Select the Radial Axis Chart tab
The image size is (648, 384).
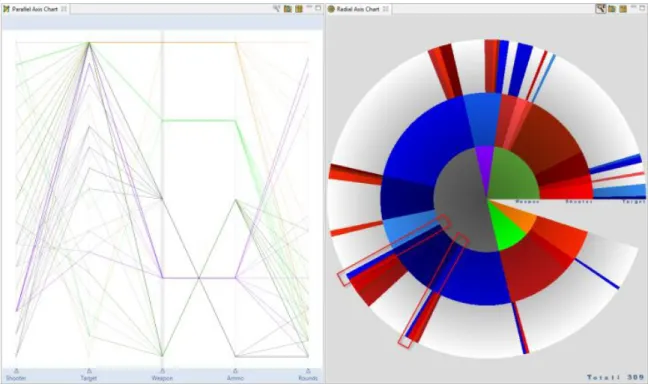click(359, 9)
